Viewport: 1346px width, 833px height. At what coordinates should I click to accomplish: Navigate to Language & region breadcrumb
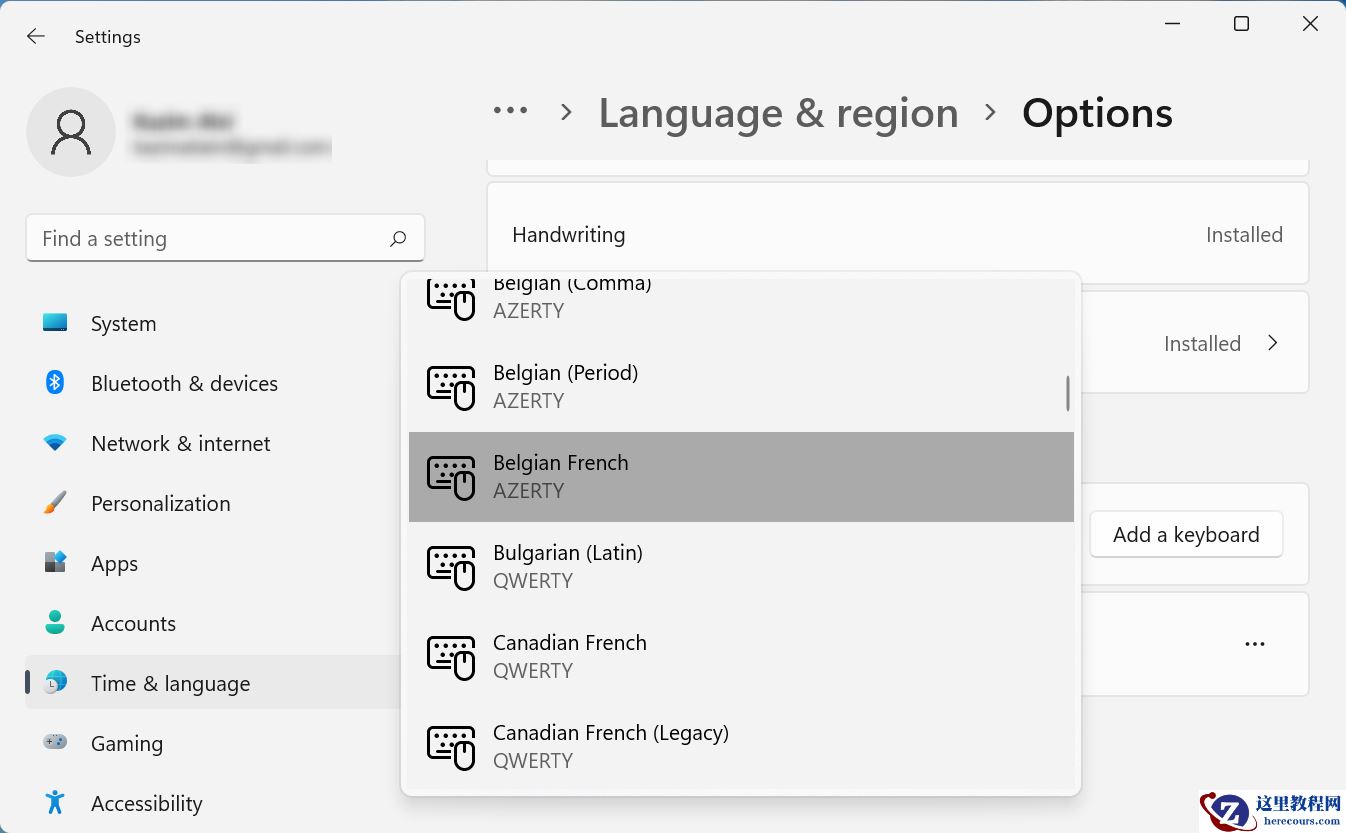point(778,113)
